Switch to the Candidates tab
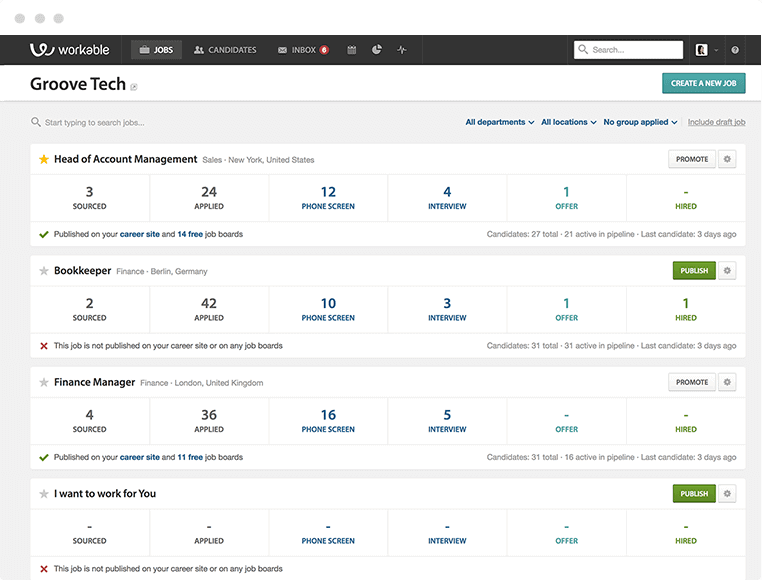Viewport: 762px width, 580px height. click(225, 50)
